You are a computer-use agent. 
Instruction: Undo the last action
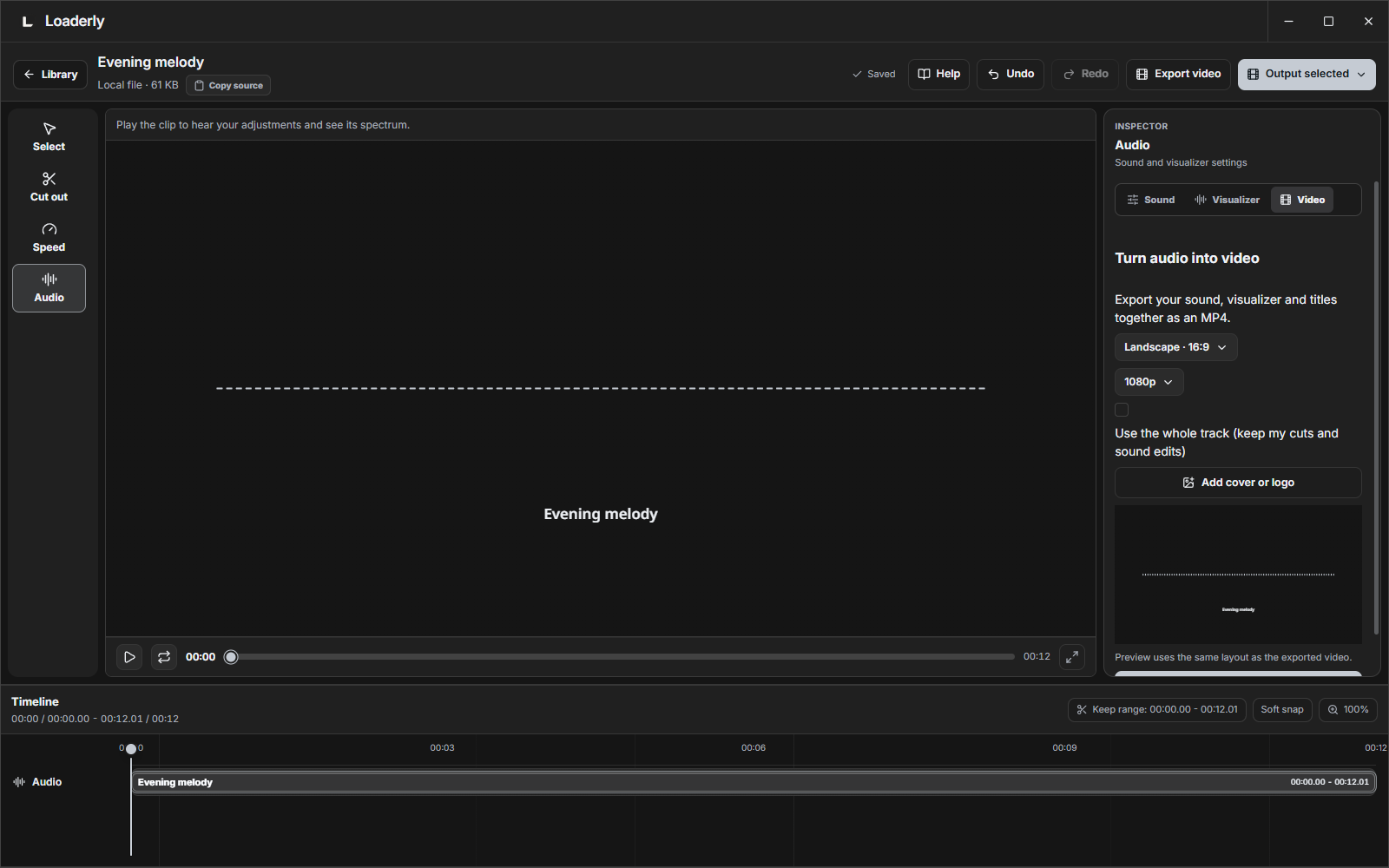[1010, 74]
